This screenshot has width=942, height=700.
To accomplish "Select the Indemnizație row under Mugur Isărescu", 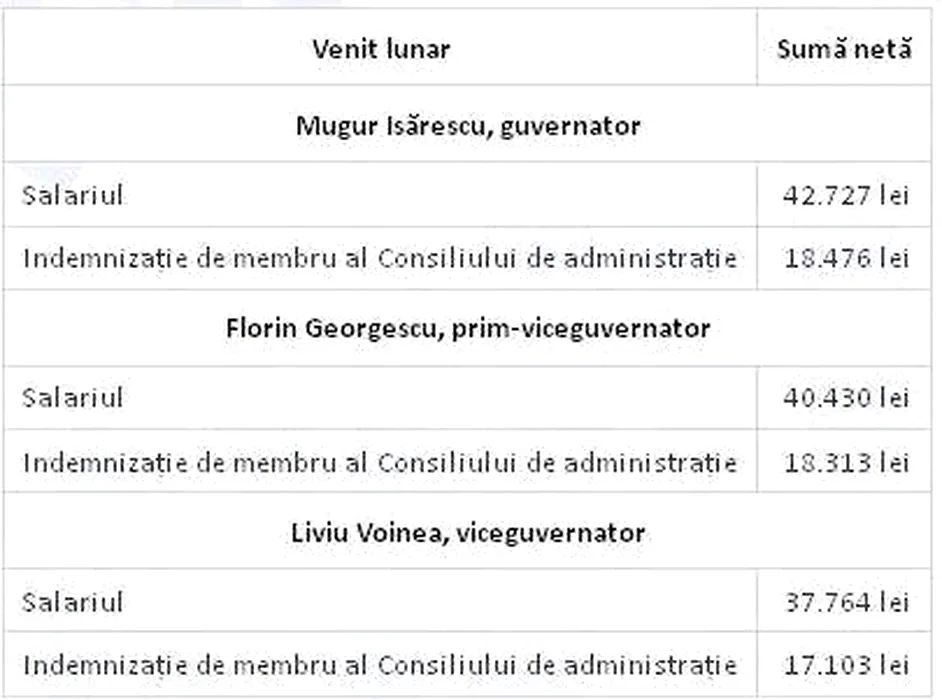I will (380, 258).
